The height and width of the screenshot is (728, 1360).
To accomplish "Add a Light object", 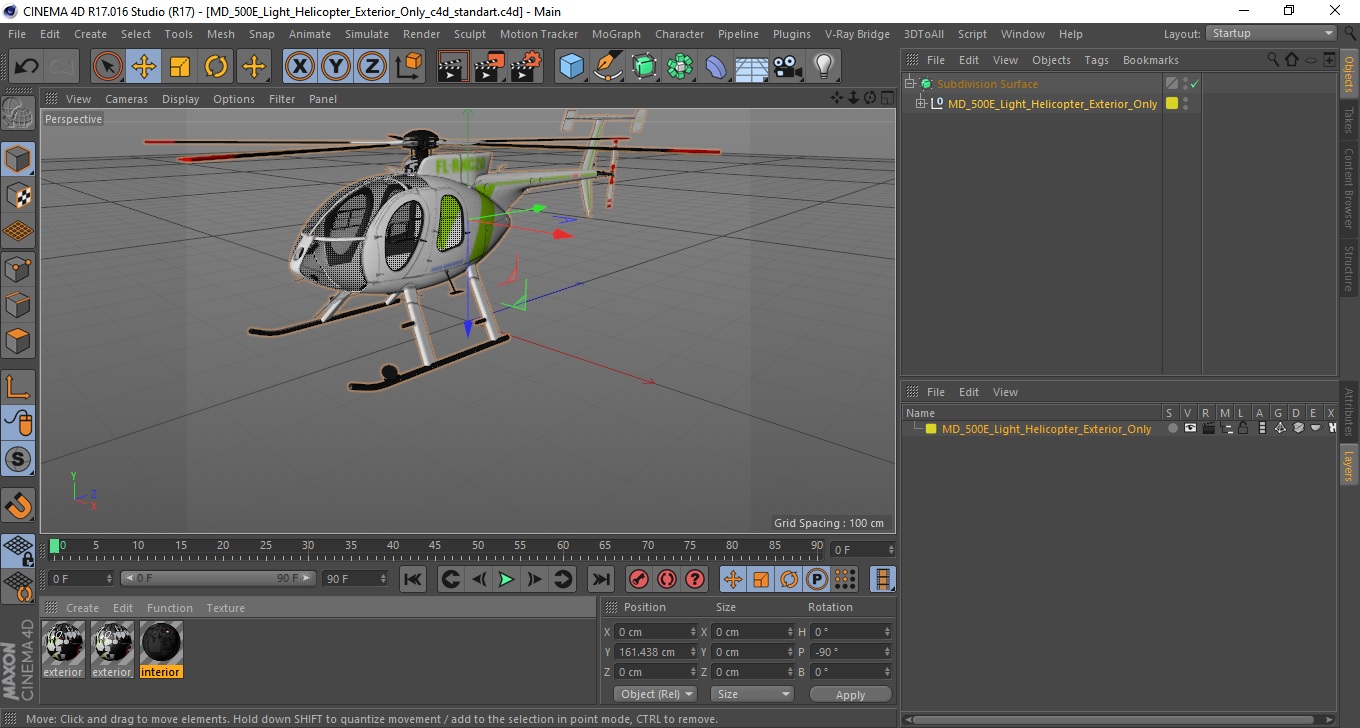I will 823,67.
